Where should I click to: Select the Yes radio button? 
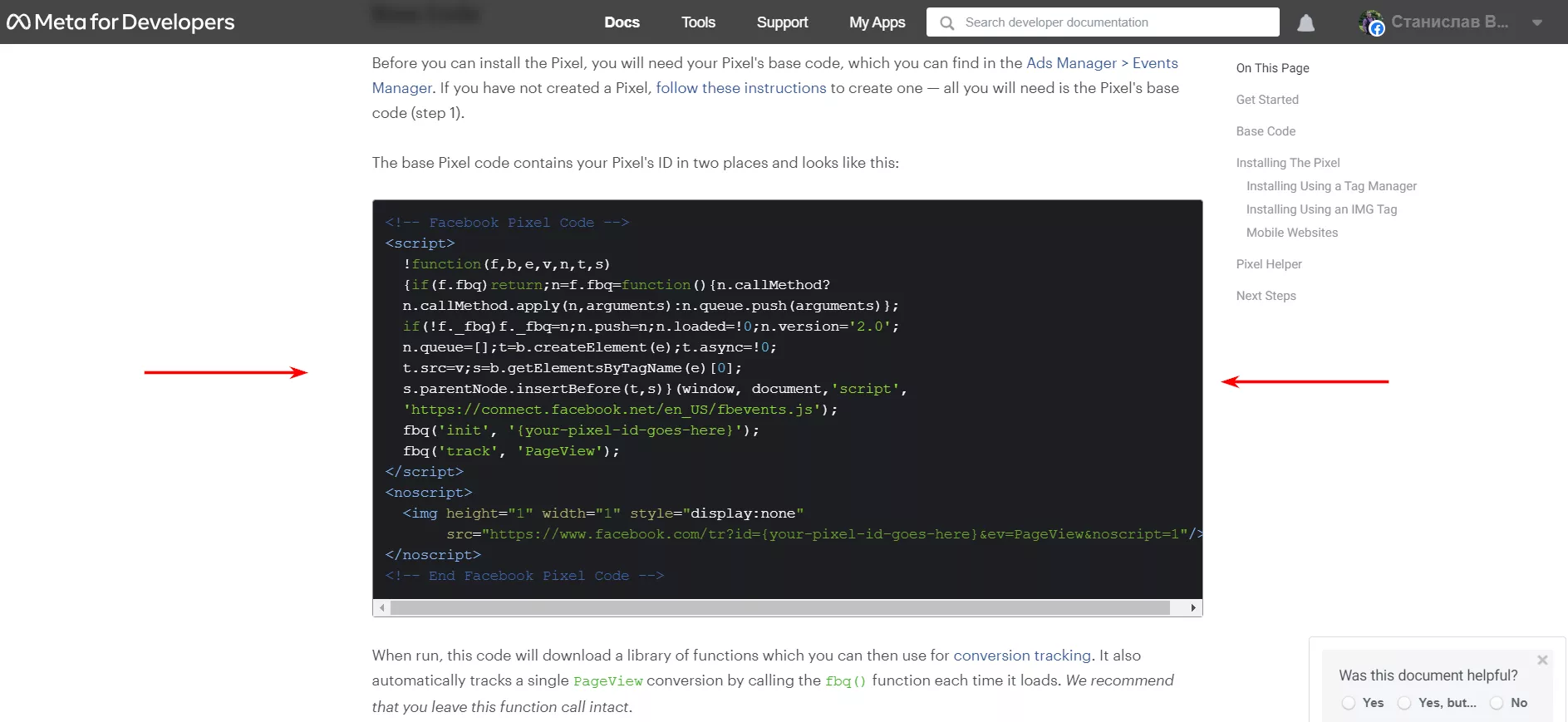1349,703
